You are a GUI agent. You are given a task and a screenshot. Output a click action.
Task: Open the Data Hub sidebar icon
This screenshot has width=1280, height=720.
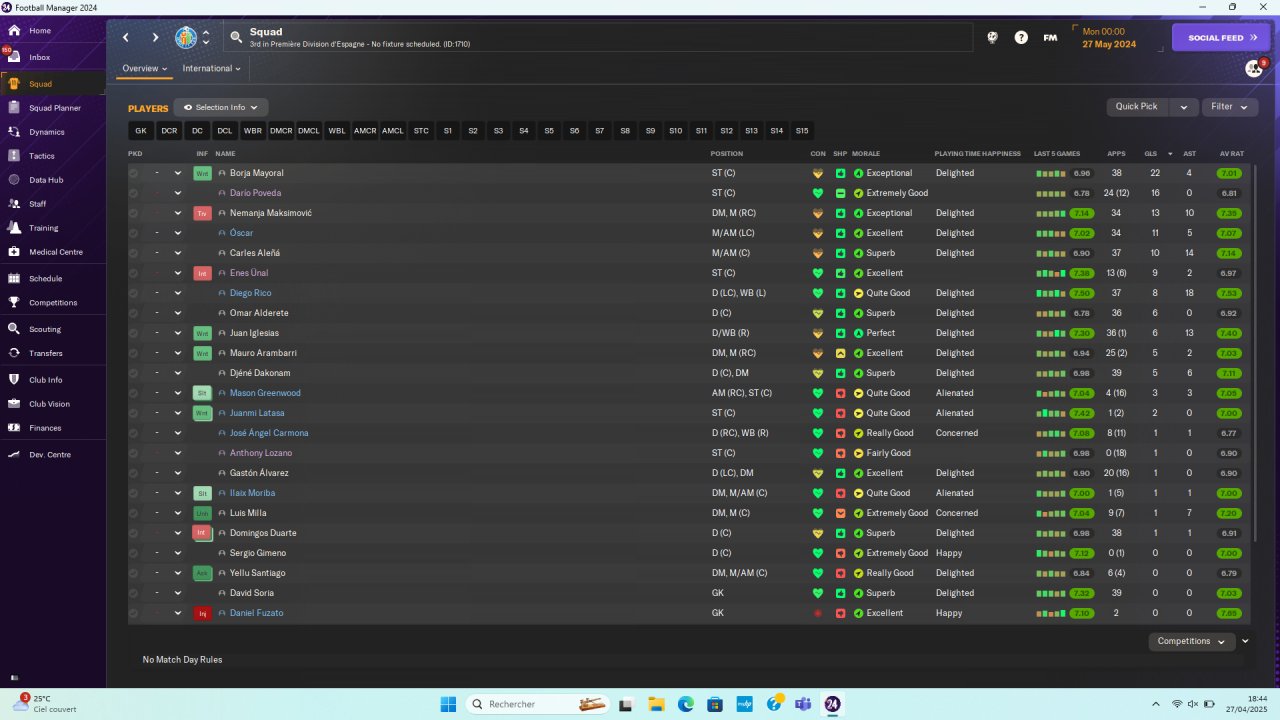[x=14, y=180]
